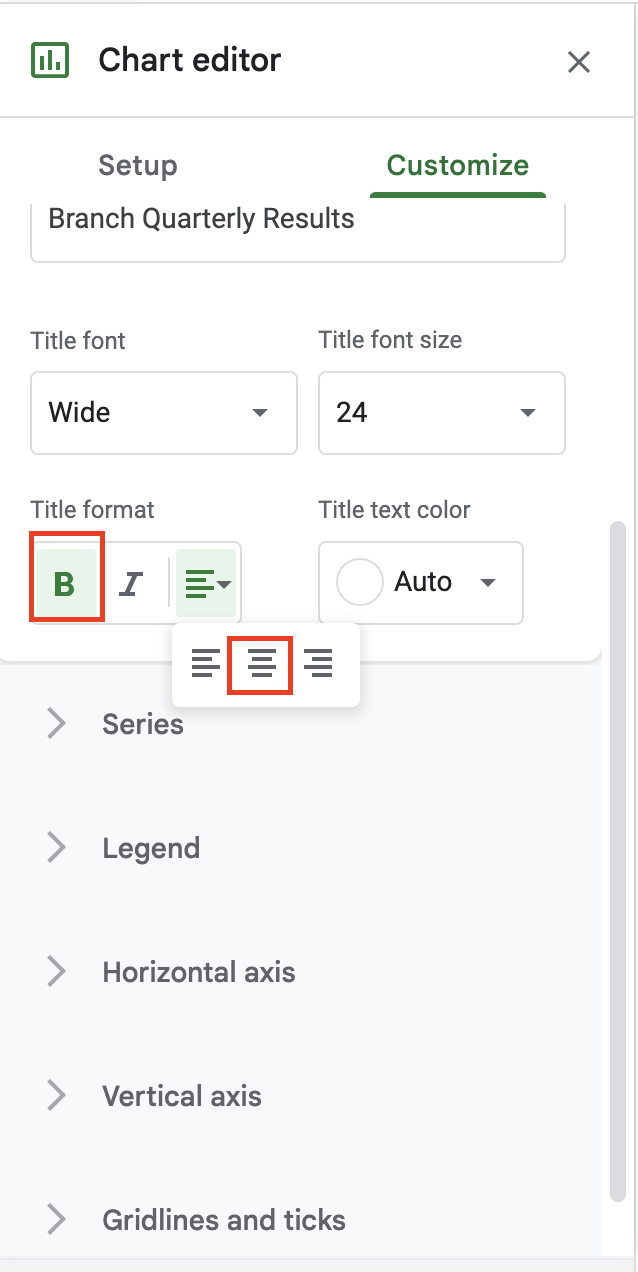The image size is (638, 1272).
Task: Open the Title font dropdown showing Wide
Action: (164, 413)
